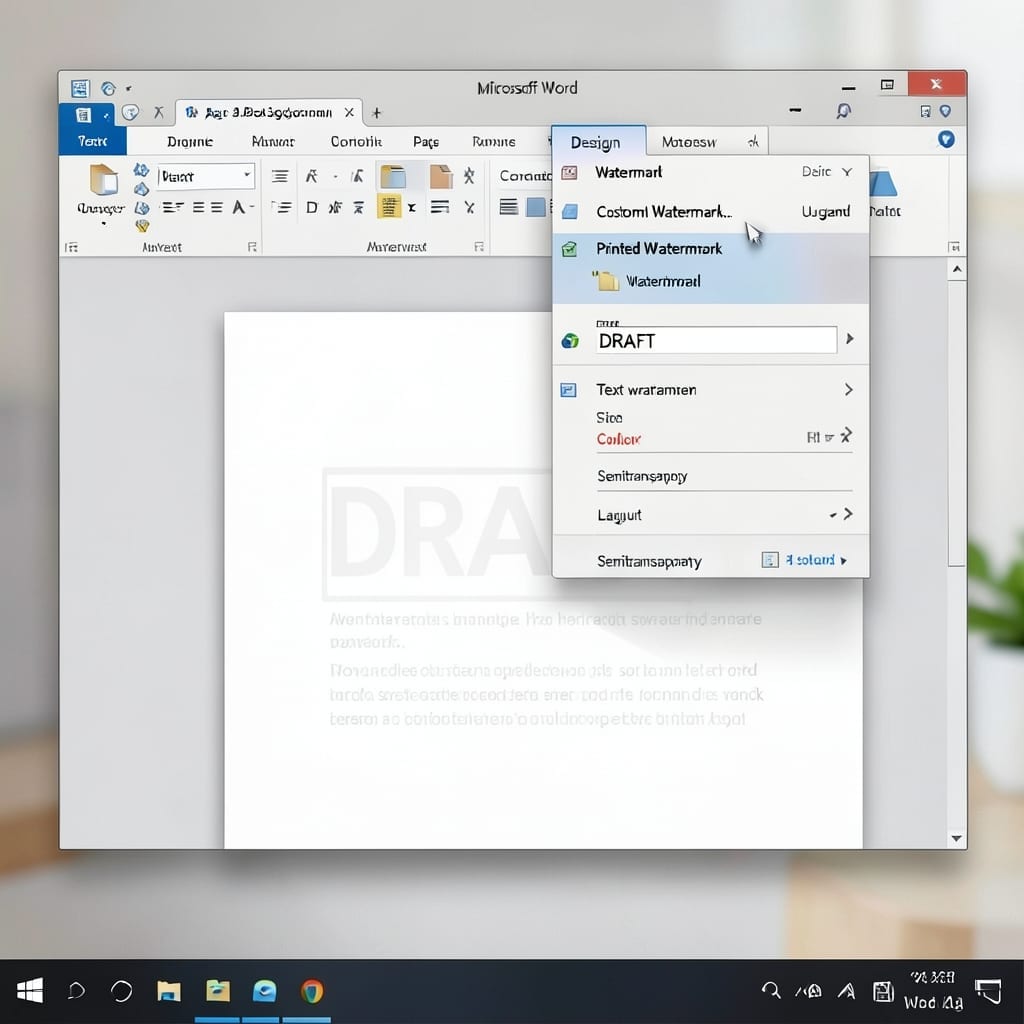The image size is (1024, 1024).
Task: Open the 4 solard dropdown link
Action: click(x=816, y=560)
